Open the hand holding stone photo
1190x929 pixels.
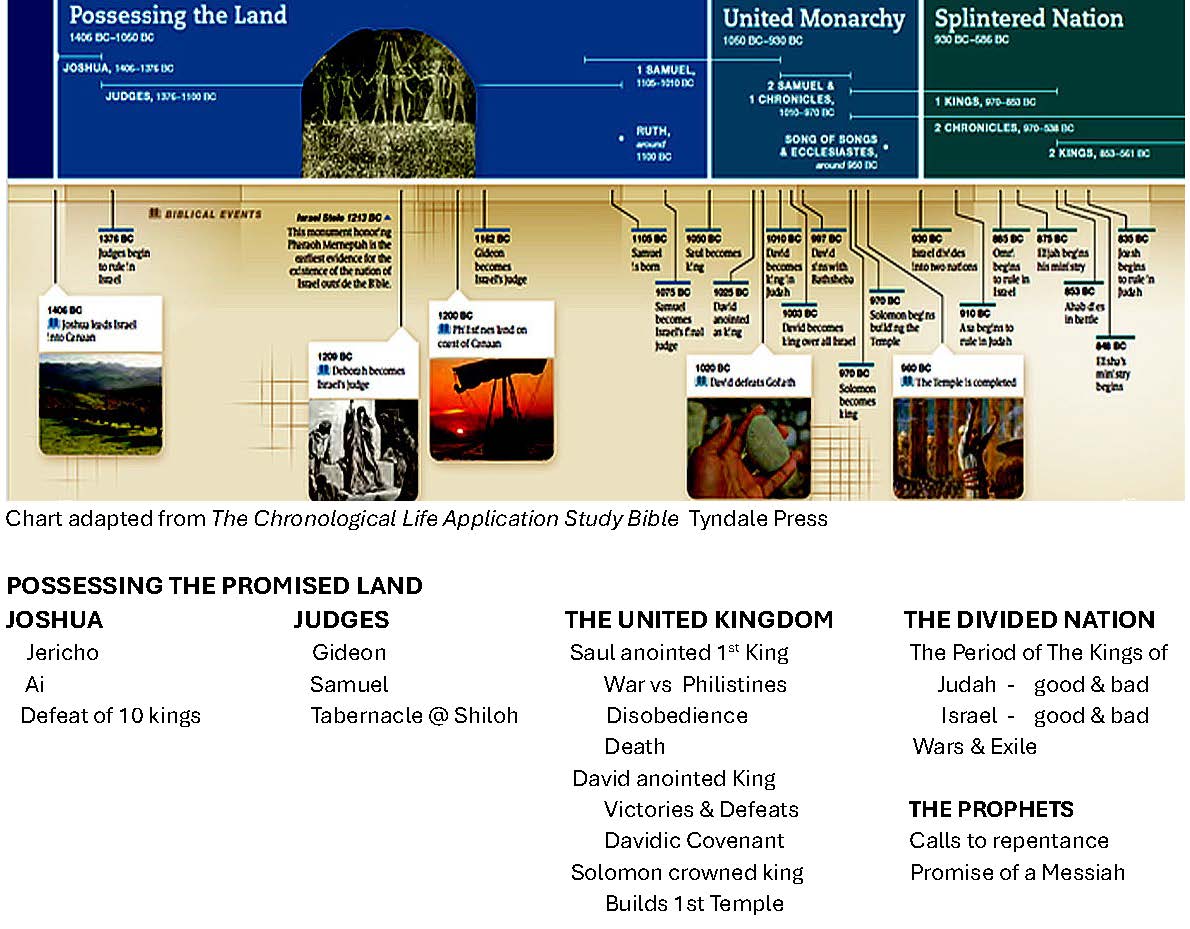(748, 446)
